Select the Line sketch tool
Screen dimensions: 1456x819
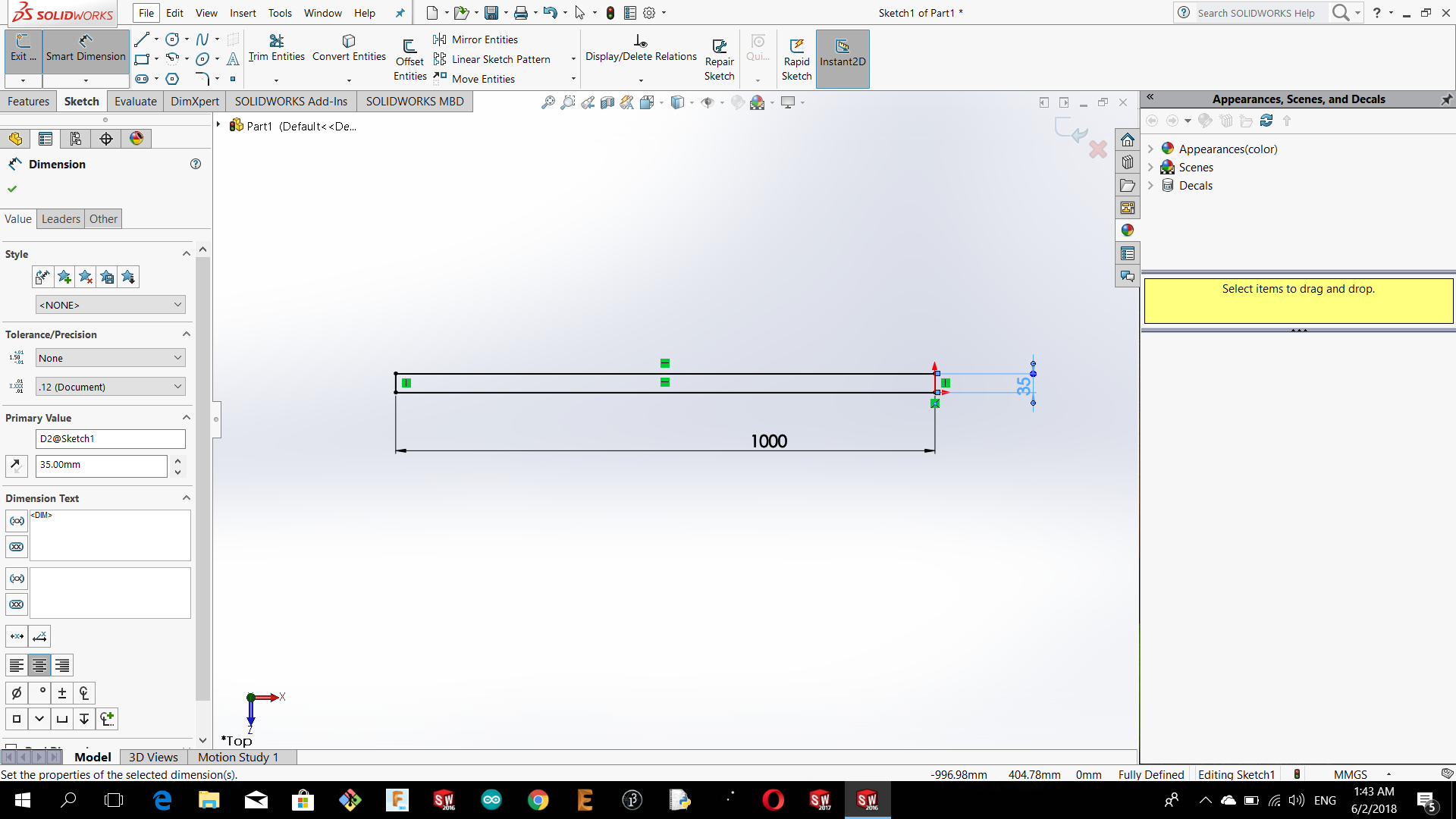(142, 39)
